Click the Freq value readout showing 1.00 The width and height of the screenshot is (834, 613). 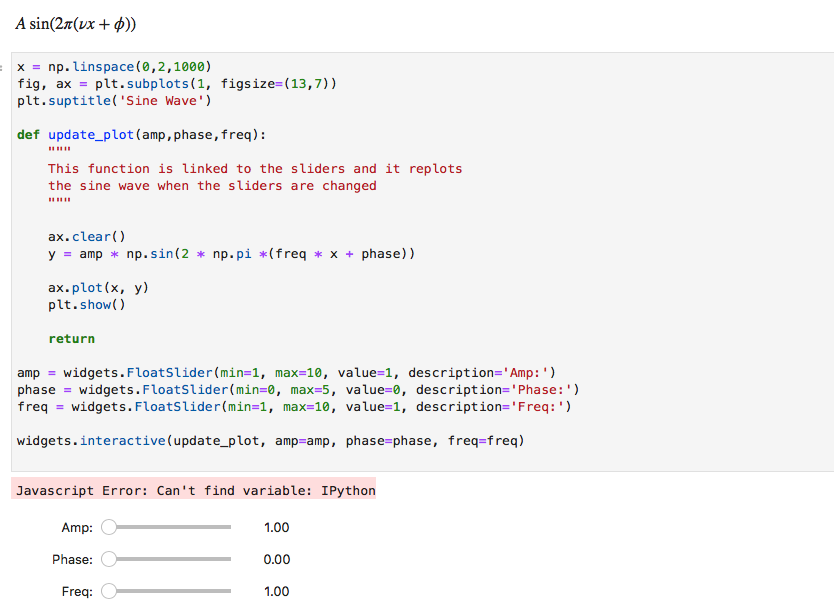276,591
